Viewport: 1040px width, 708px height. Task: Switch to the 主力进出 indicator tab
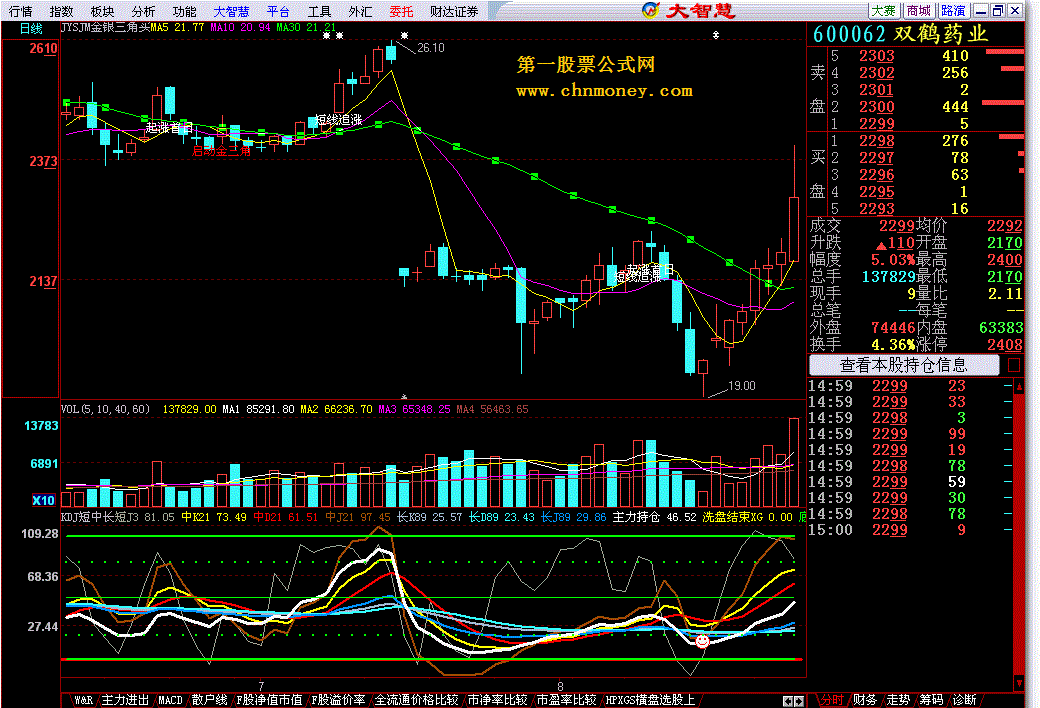pos(125,700)
